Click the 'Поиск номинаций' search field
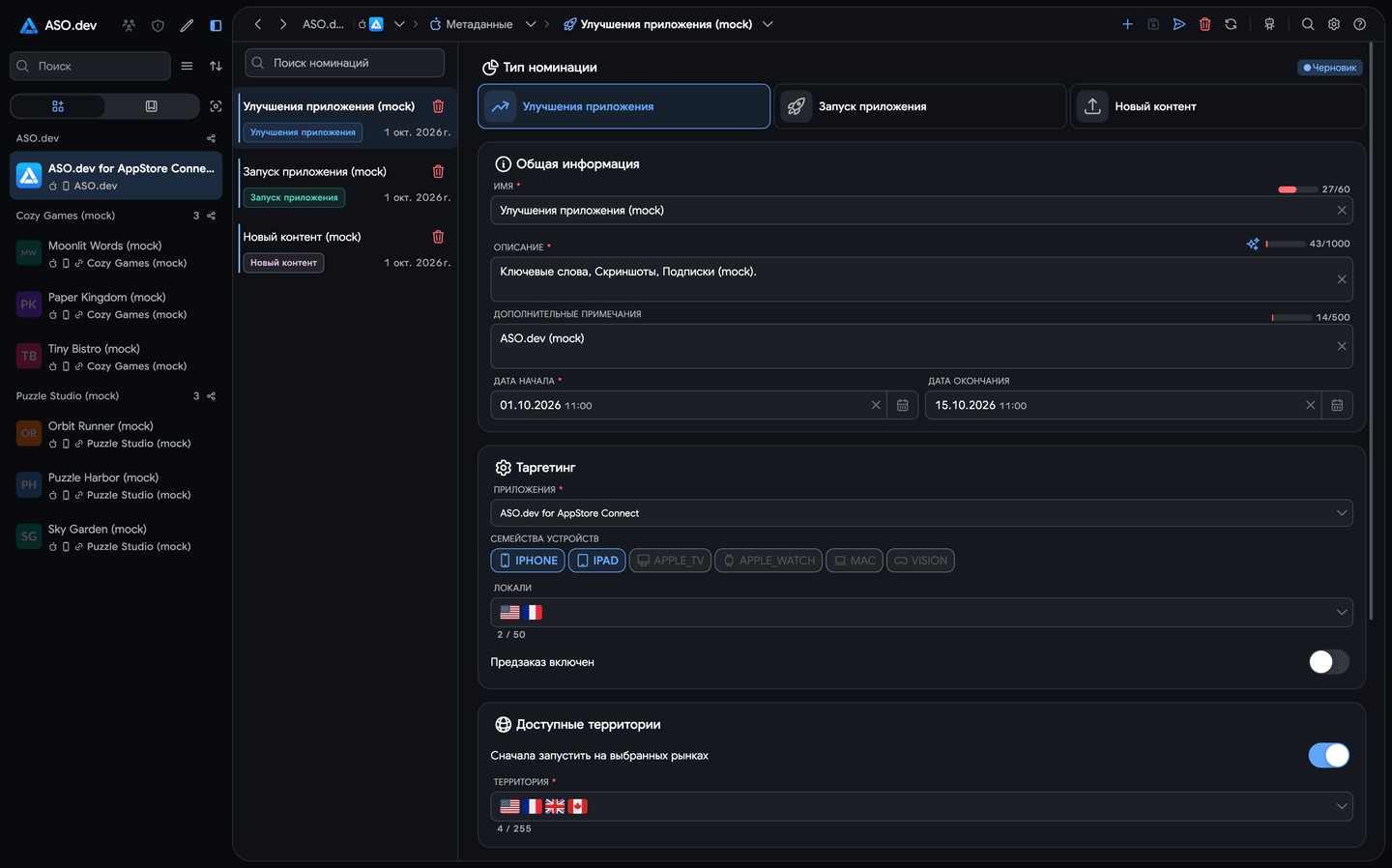Viewport: 1392px width, 868px height. pyautogui.click(x=344, y=63)
